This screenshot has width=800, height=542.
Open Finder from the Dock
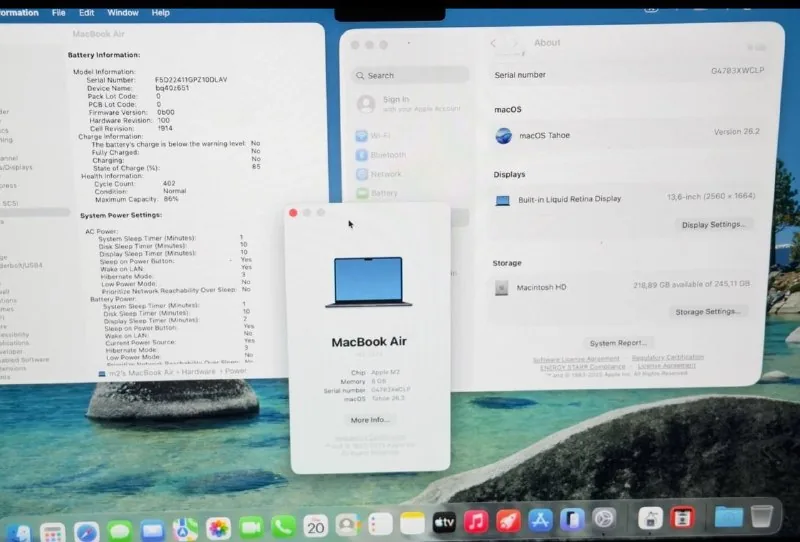point(19,532)
